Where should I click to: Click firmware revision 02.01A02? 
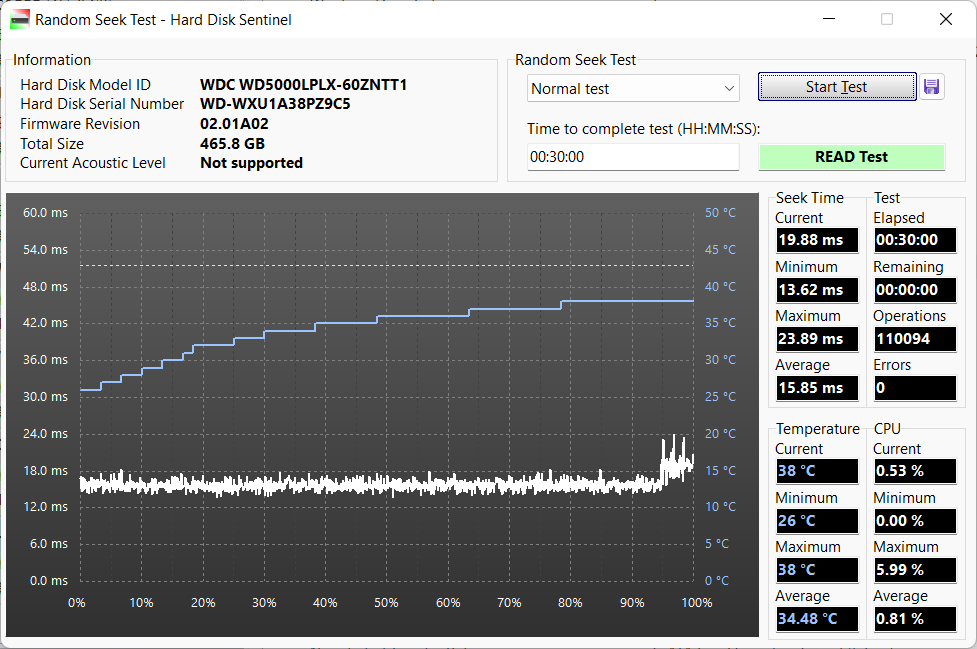point(234,123)
